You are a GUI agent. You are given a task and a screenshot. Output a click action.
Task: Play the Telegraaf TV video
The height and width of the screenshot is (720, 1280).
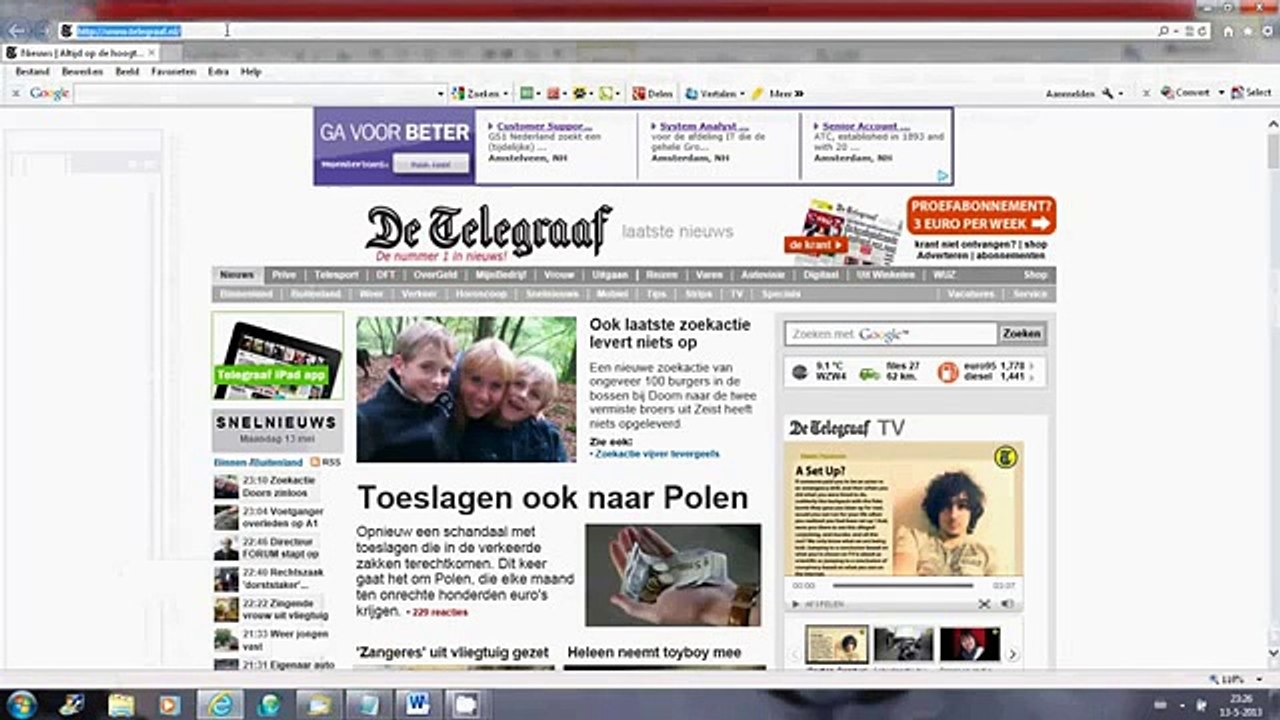[x=796, y=604]
